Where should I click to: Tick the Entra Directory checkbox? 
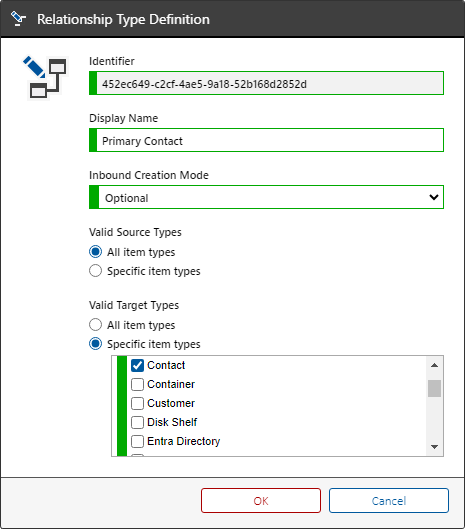click(137, 441)
